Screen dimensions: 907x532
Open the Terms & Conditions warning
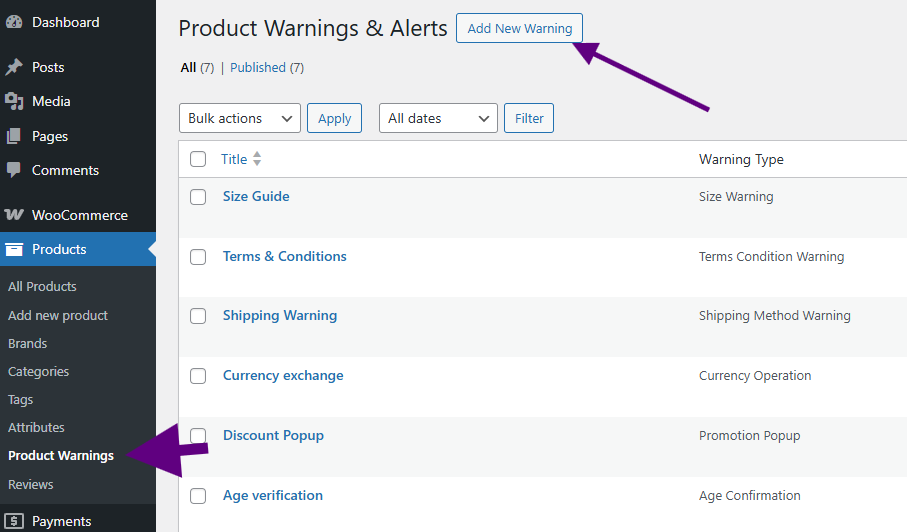pos(285,256)
